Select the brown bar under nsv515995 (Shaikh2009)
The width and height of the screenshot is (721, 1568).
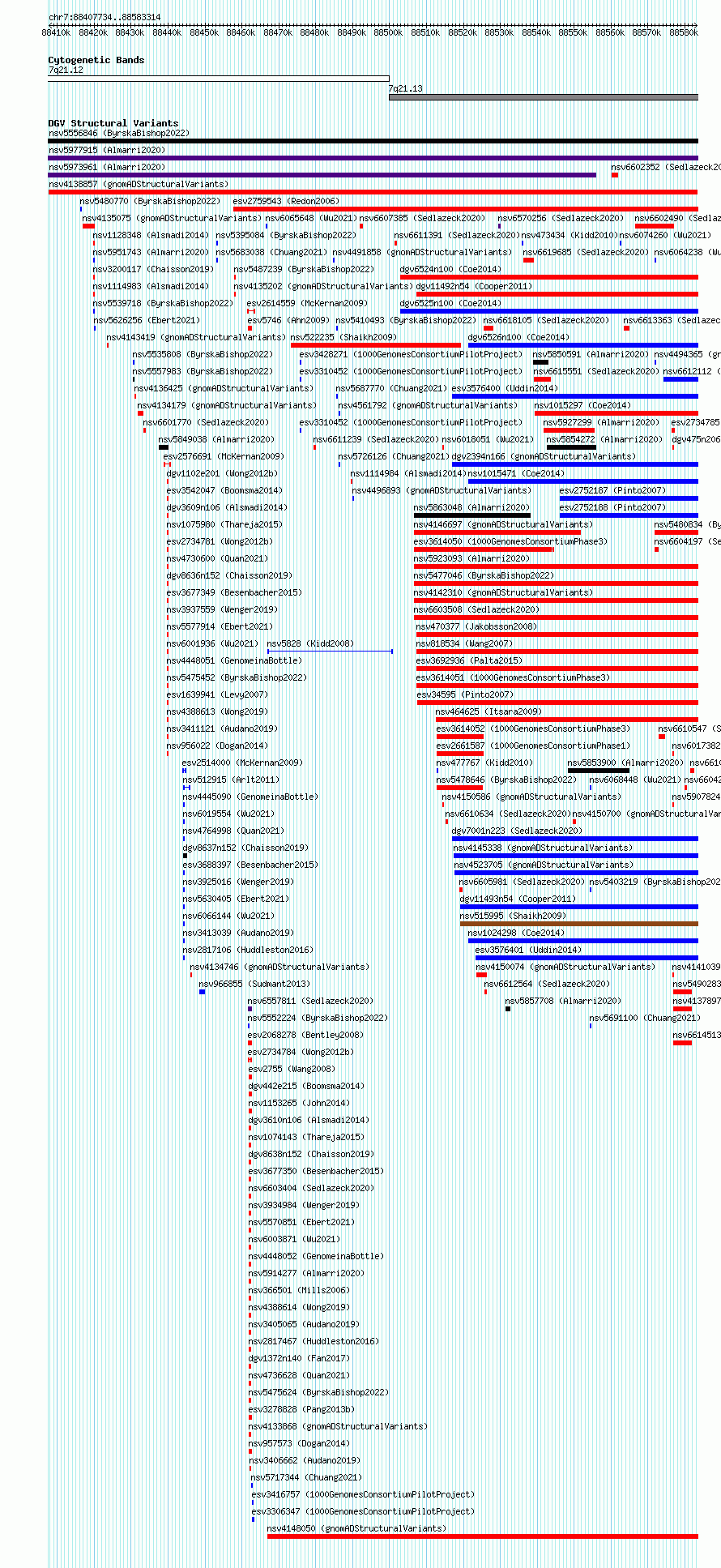coord(579,924)
